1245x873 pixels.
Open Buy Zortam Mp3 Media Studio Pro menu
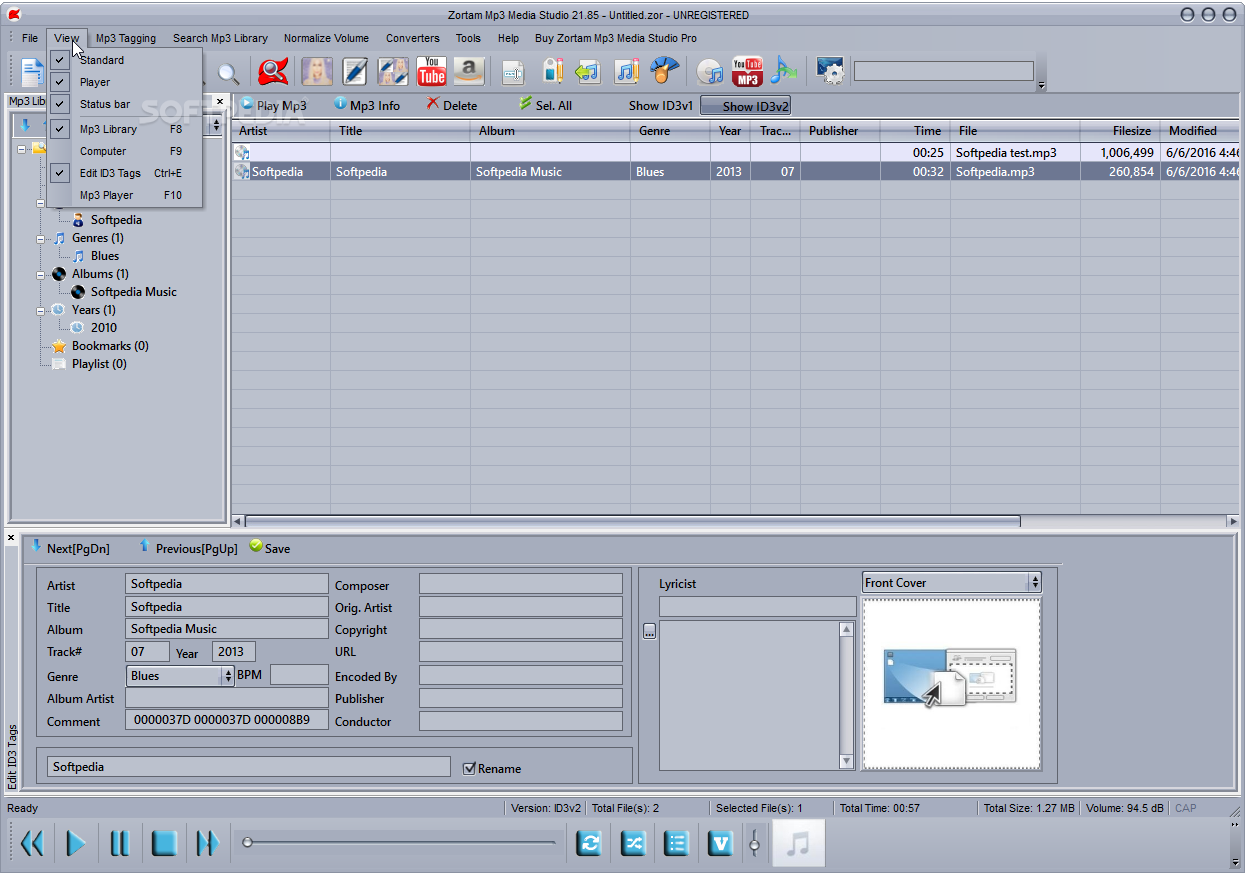tap(616, 38)
